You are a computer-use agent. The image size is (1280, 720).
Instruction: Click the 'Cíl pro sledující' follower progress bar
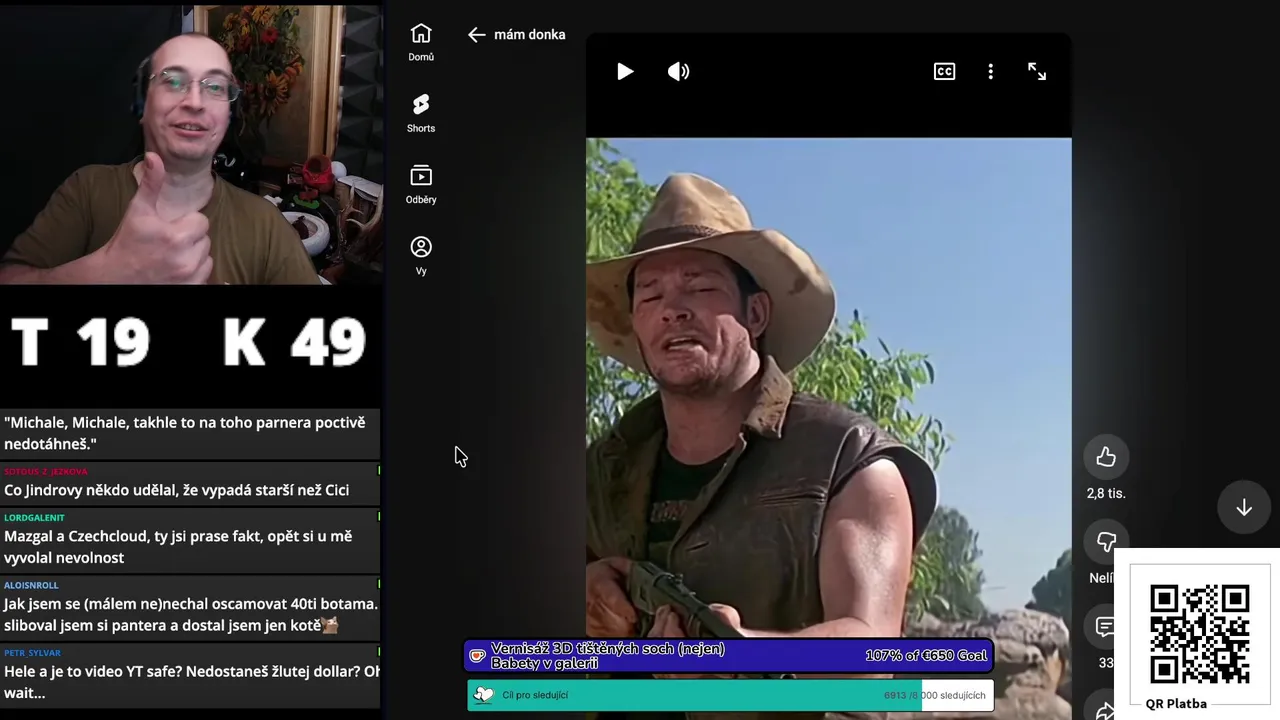click(729, 695)
